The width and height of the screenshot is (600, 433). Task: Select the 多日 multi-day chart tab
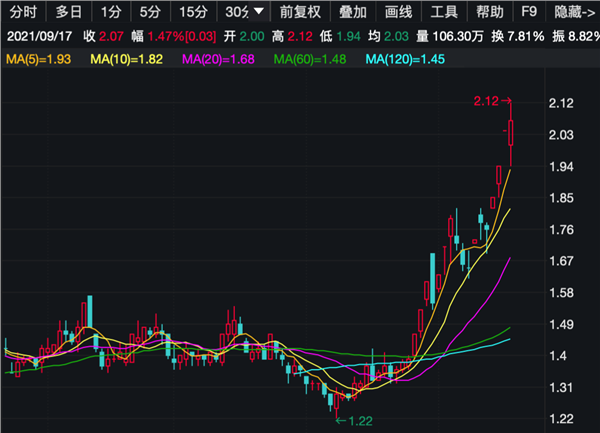[x=69, y=12]
